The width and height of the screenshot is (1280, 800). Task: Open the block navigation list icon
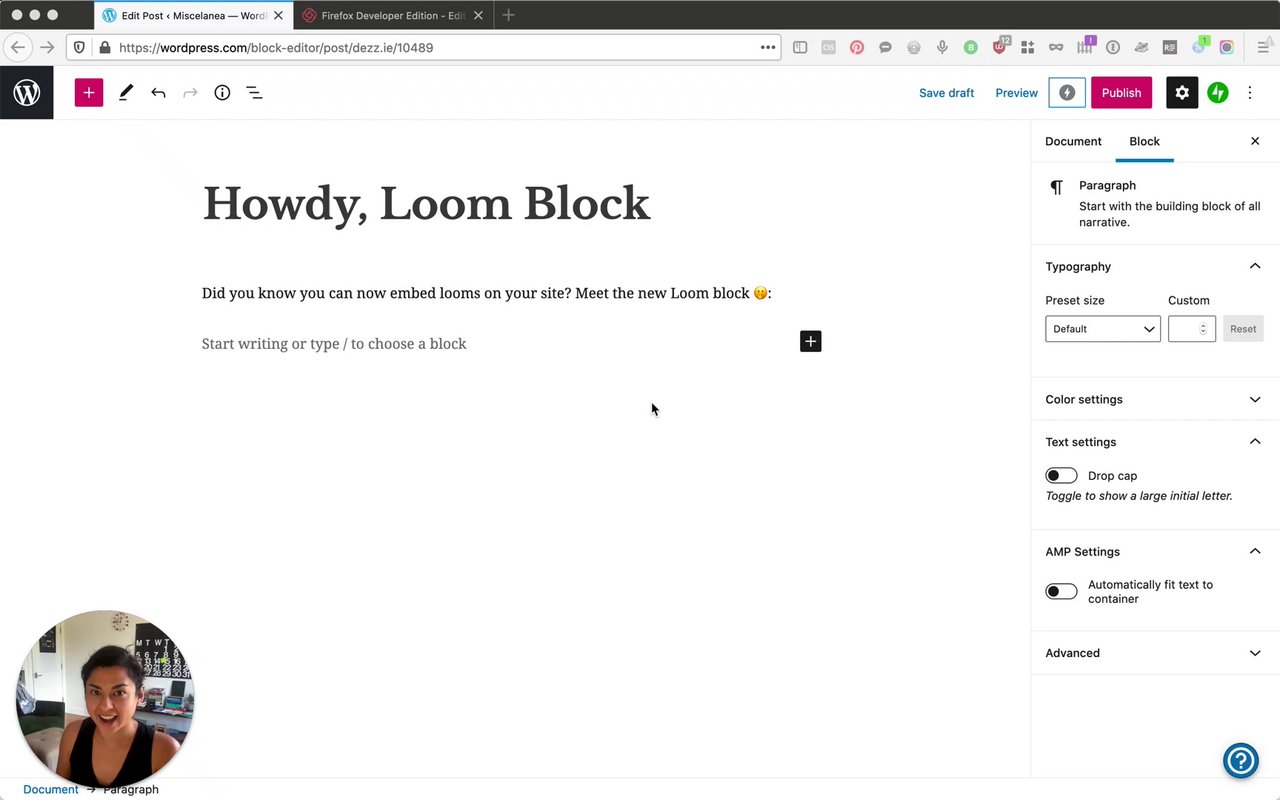tap(254, 93)
